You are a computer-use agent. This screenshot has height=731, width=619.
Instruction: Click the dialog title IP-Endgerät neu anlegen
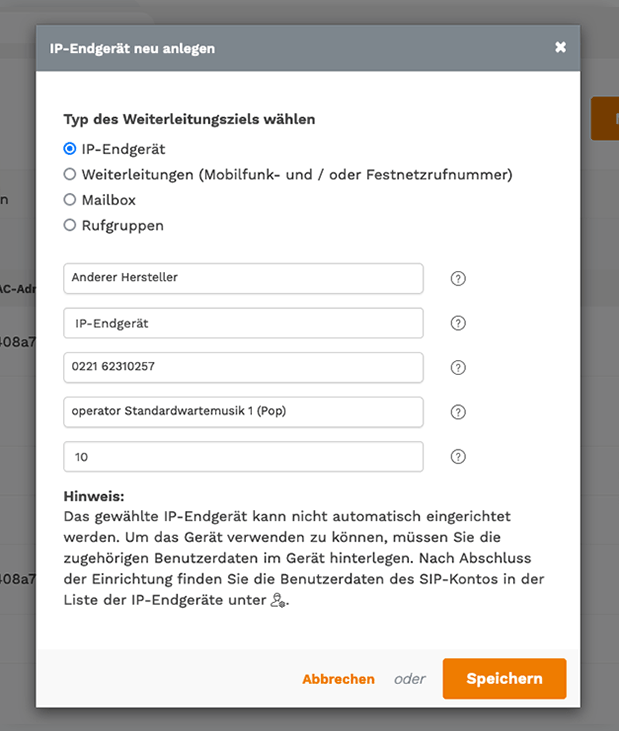(132, 48)
